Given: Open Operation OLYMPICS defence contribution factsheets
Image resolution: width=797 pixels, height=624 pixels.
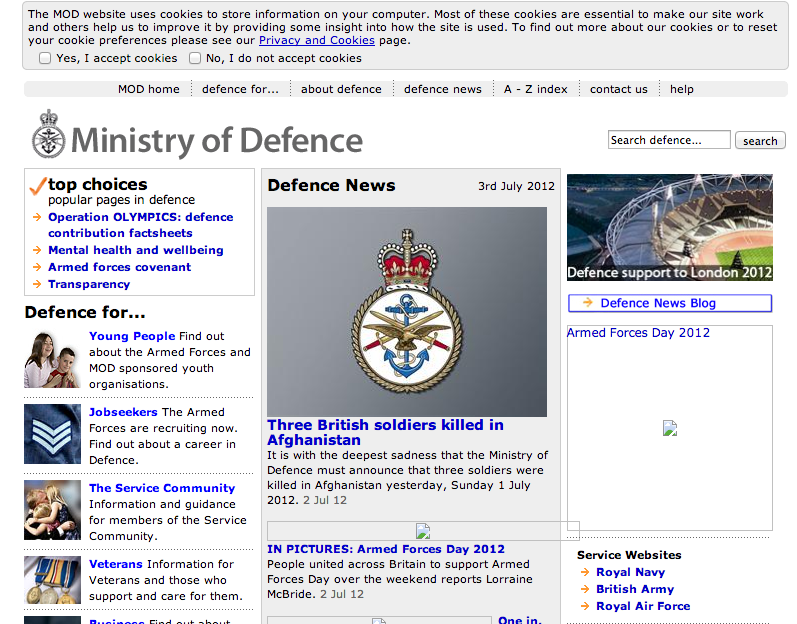Looking at the screenshot, I should tap(141, 225).
